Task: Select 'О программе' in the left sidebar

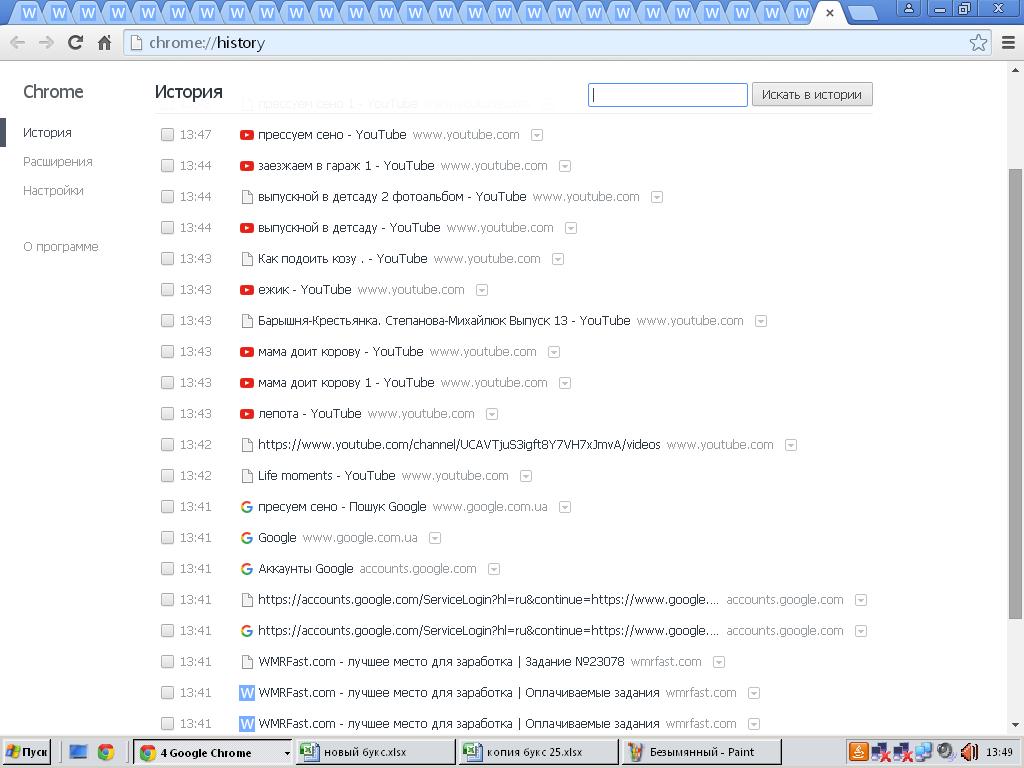Action: [61, 247]
